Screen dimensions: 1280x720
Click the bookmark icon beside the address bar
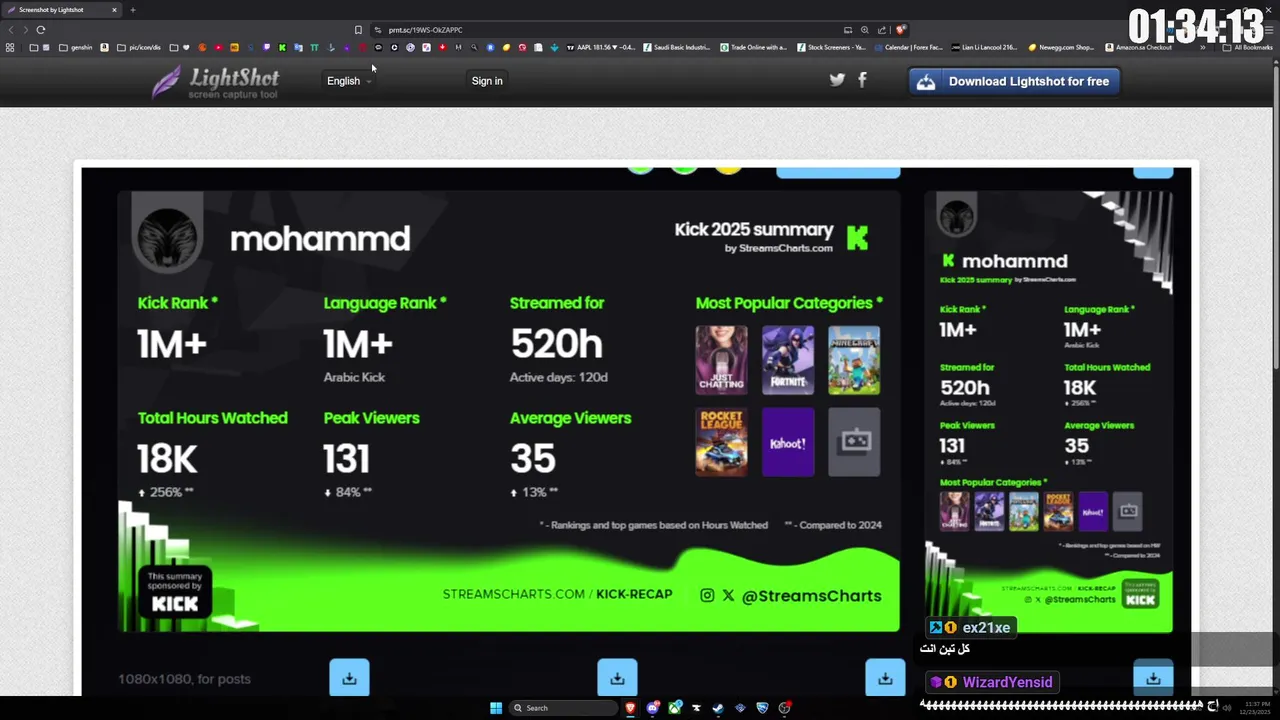pos(358,30)
